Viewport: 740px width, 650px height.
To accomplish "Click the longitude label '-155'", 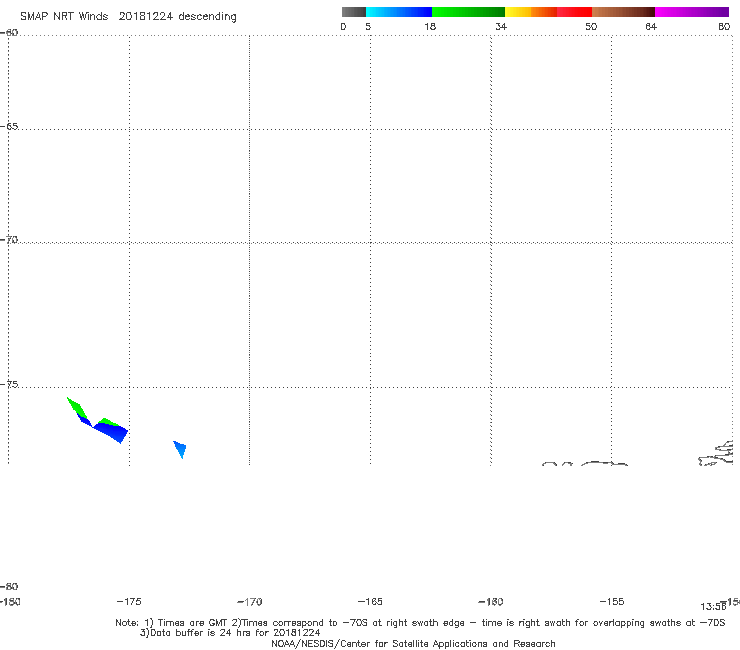I will coord(612,601).
